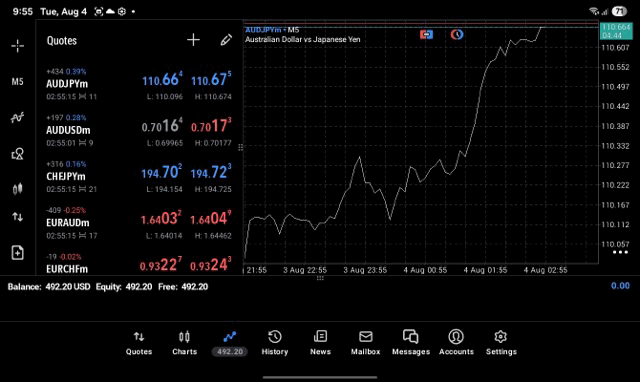Tap the 110.332 price axis label
640x382 pixels.
coord(615,146)
